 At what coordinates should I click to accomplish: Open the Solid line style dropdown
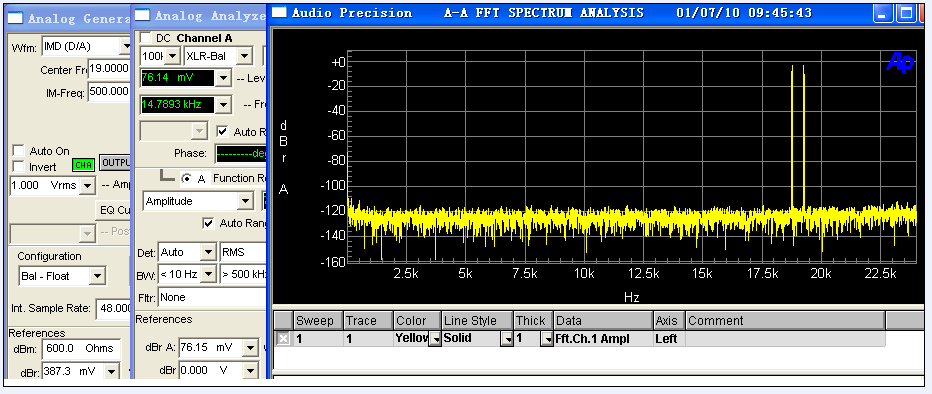click(507, 339)
